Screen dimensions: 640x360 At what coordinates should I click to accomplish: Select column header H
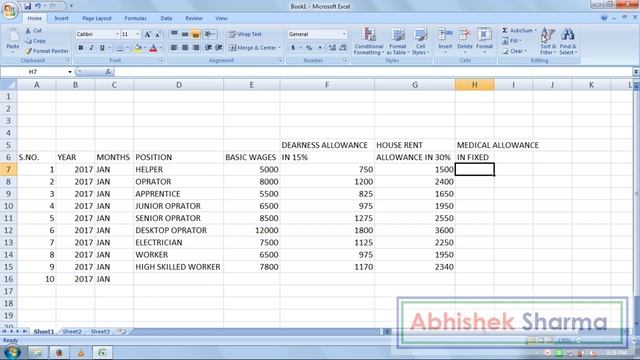point(474,84)
